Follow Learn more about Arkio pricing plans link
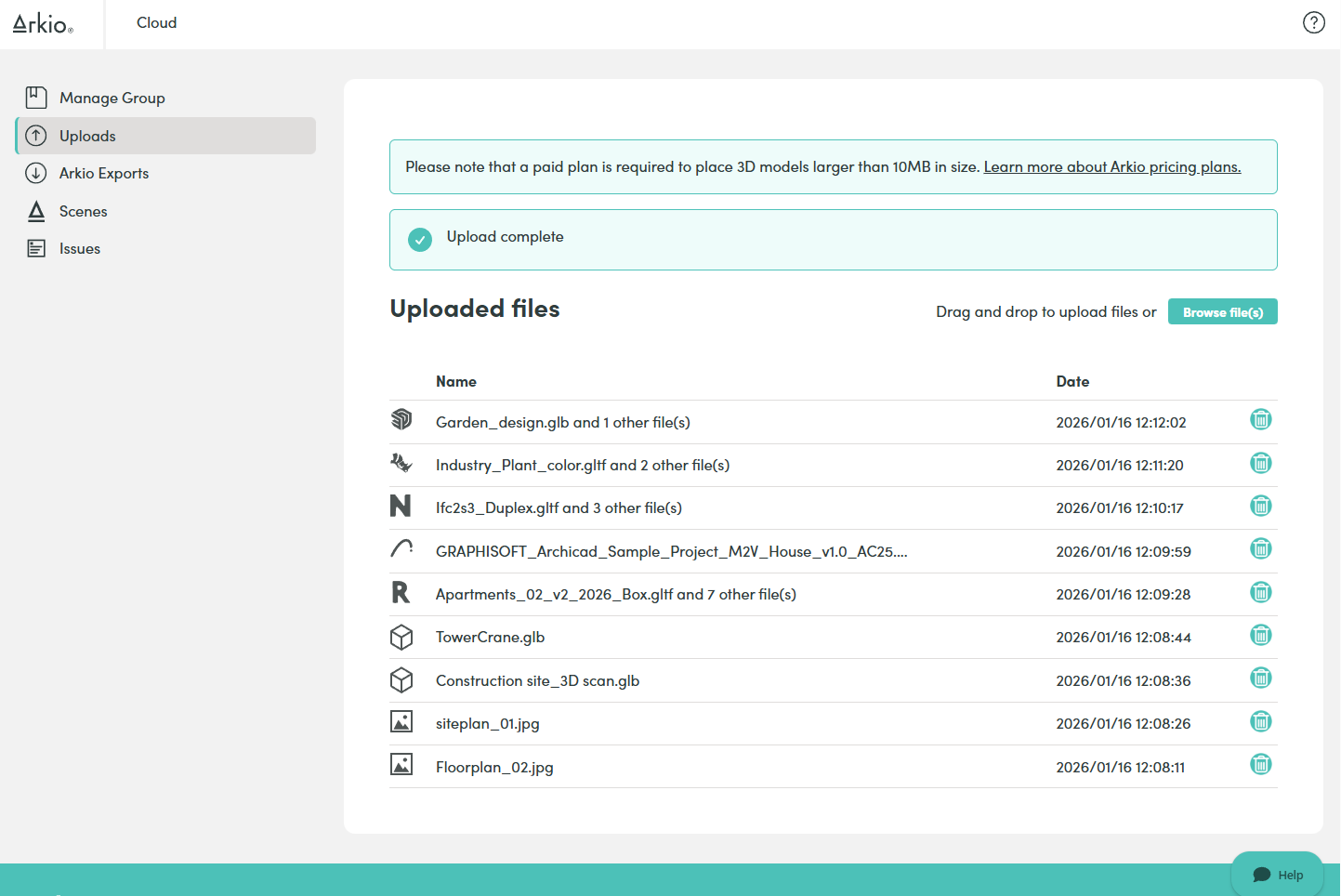Viewport: 1341px width, 896px height. [x=1112, y=167]
